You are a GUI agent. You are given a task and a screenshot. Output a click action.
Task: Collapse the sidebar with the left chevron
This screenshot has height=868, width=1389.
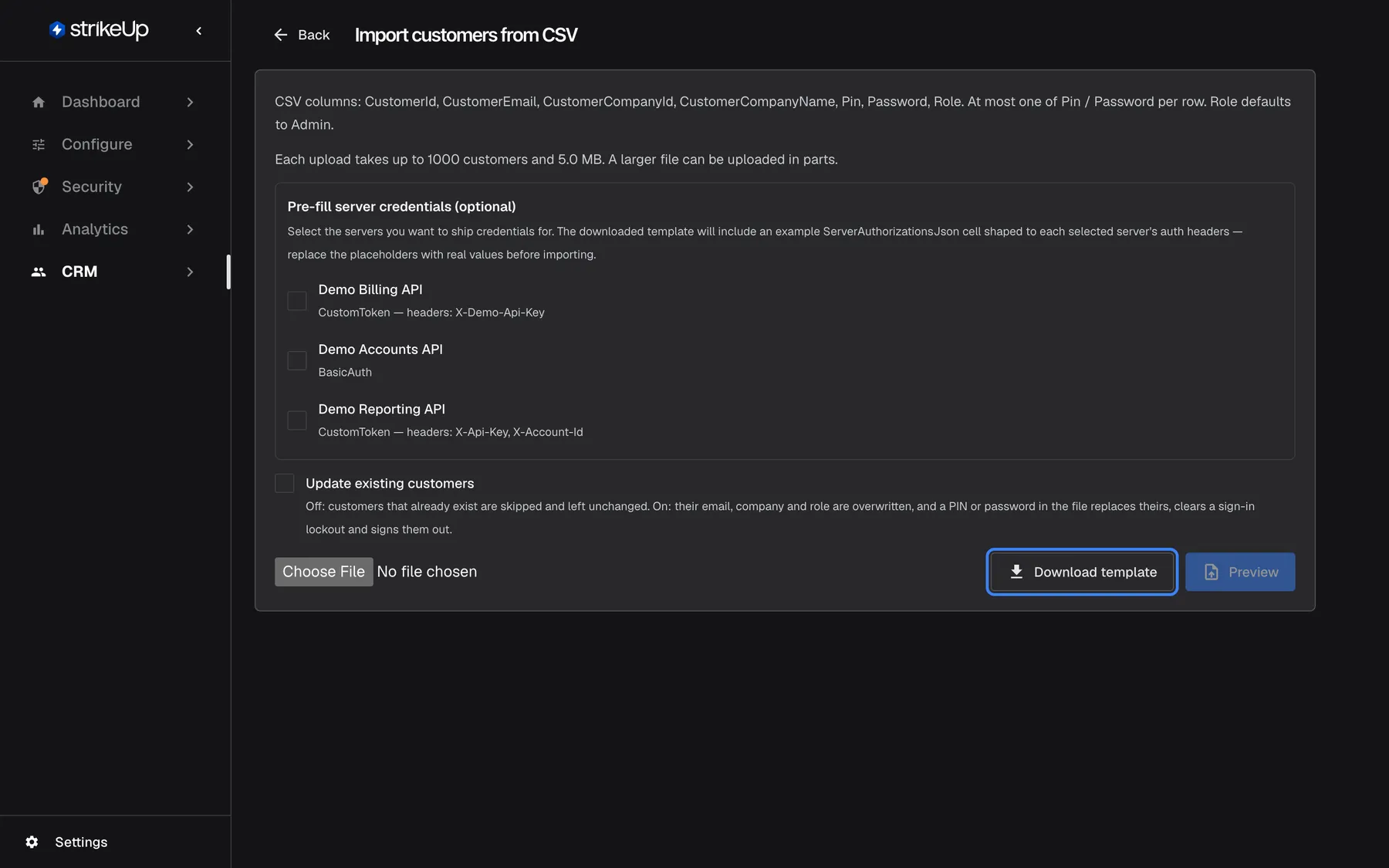pyautogui.click(x=199, y=31)
